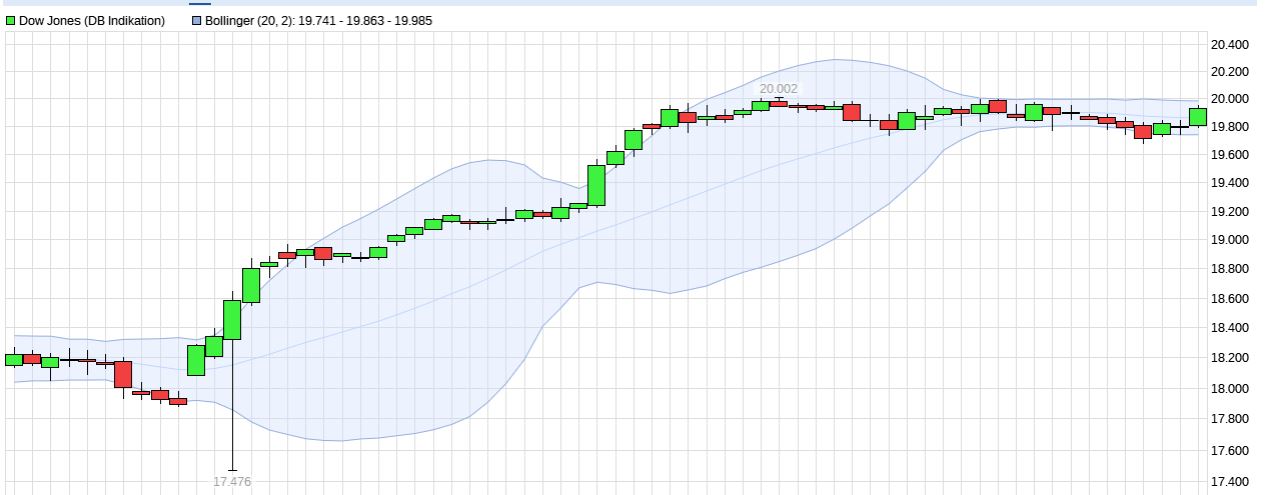Click the 18.800 axis label
Screen dimensions: 1275x495
pyautogui.click(x=1229, y=269)
